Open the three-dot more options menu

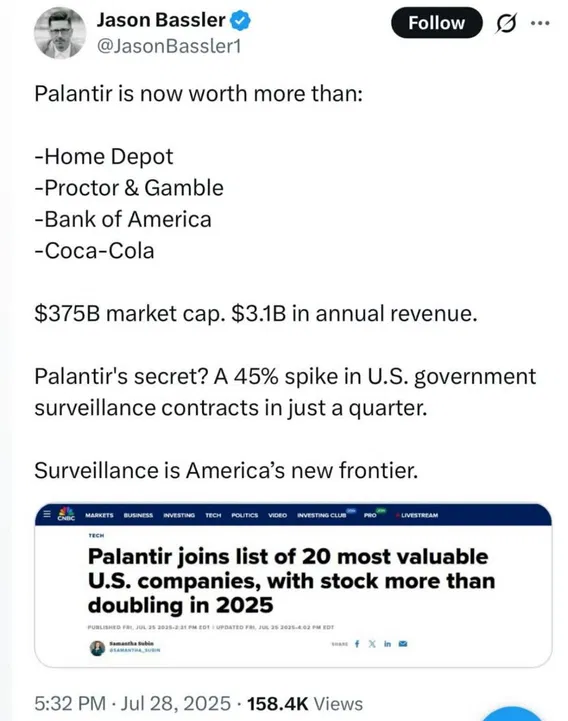point(540,23)
